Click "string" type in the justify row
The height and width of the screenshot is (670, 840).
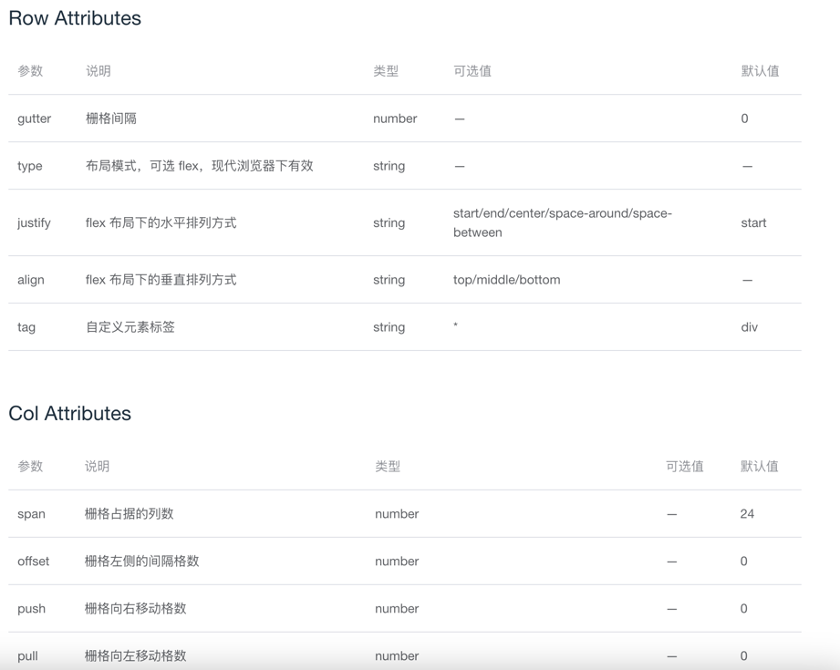tap(389, 223)
